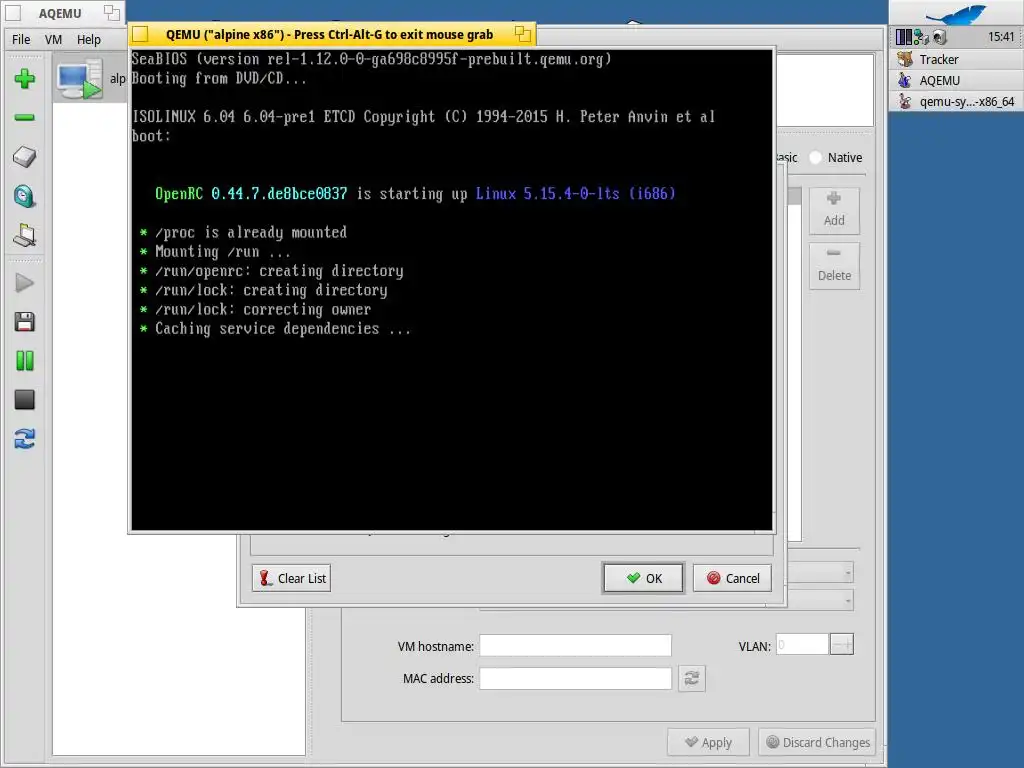Screen dimensions: 1024x768
Task: Open the Help menu in AQEMU
Action: (x=89, y=39)
